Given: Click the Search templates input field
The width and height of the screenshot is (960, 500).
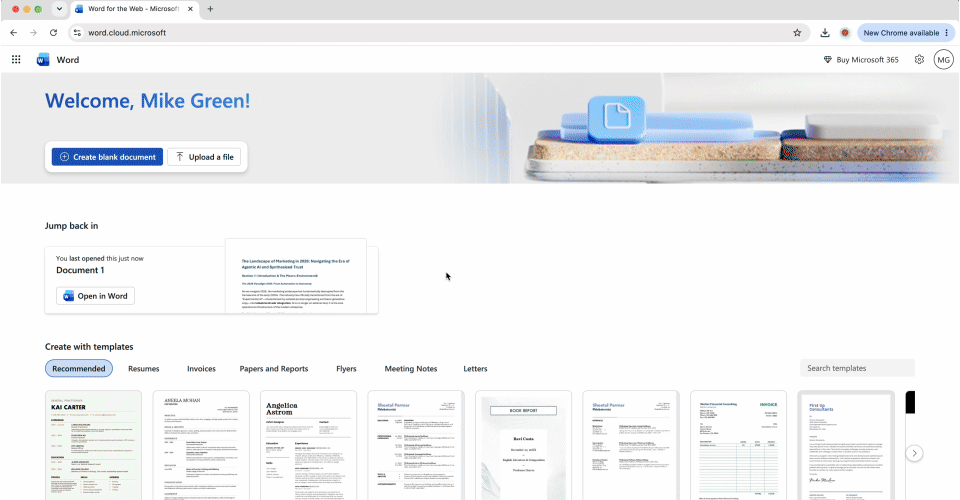Looking at the screenshot, I should [x=857, y=368].
